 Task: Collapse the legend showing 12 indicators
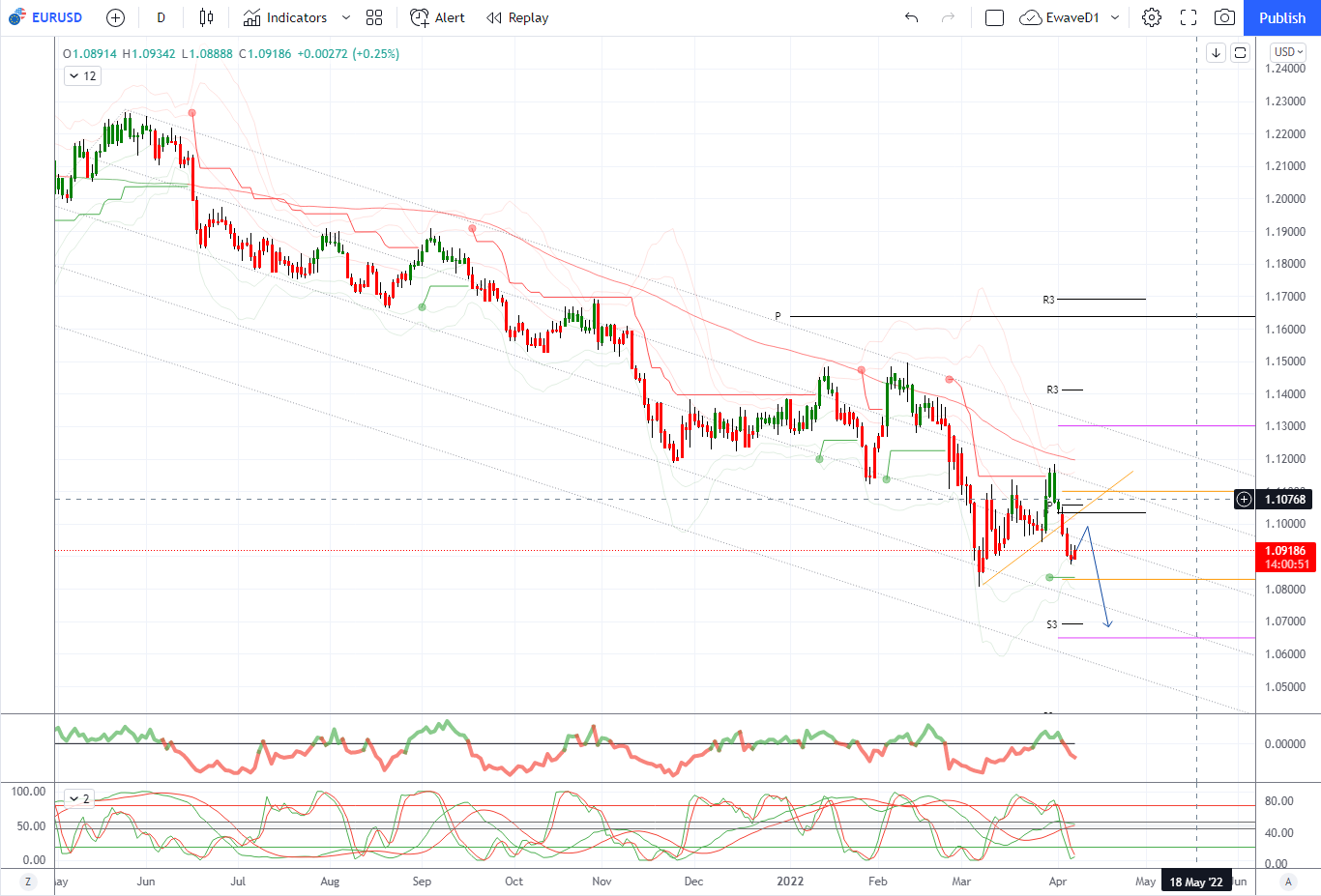click(74, 76)
